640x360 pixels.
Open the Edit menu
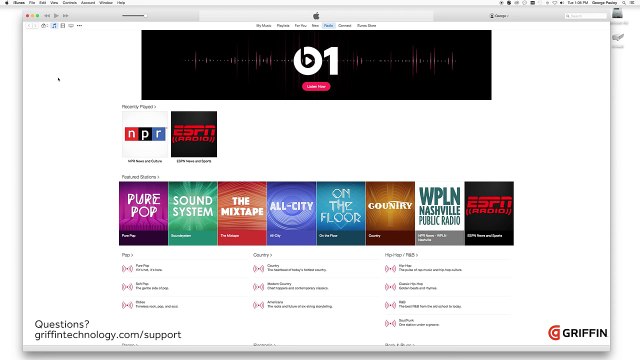click(42, 2)
